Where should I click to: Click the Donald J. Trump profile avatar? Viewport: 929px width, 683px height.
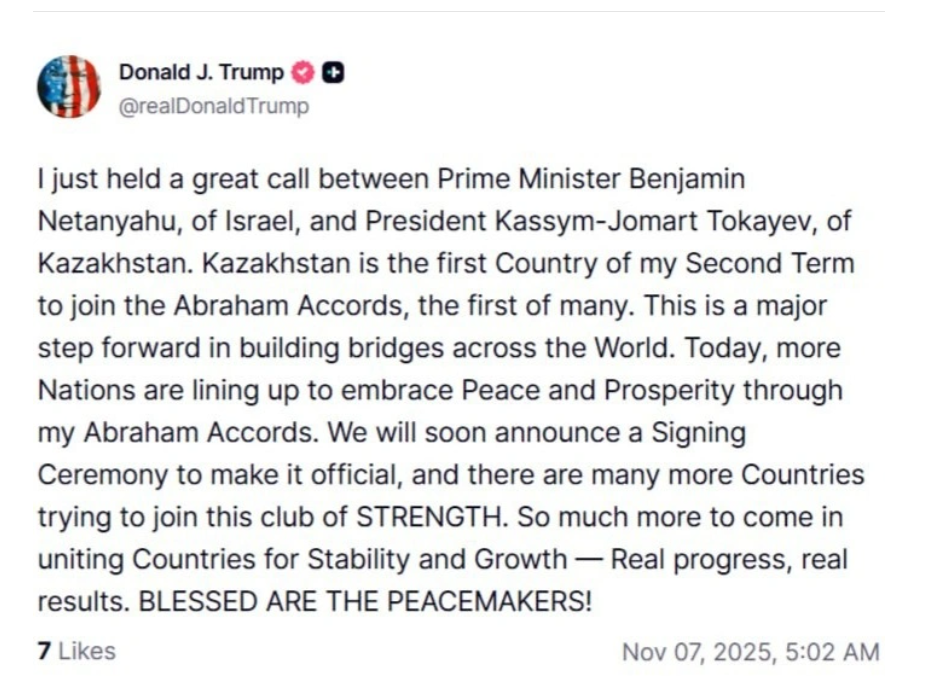69,87
